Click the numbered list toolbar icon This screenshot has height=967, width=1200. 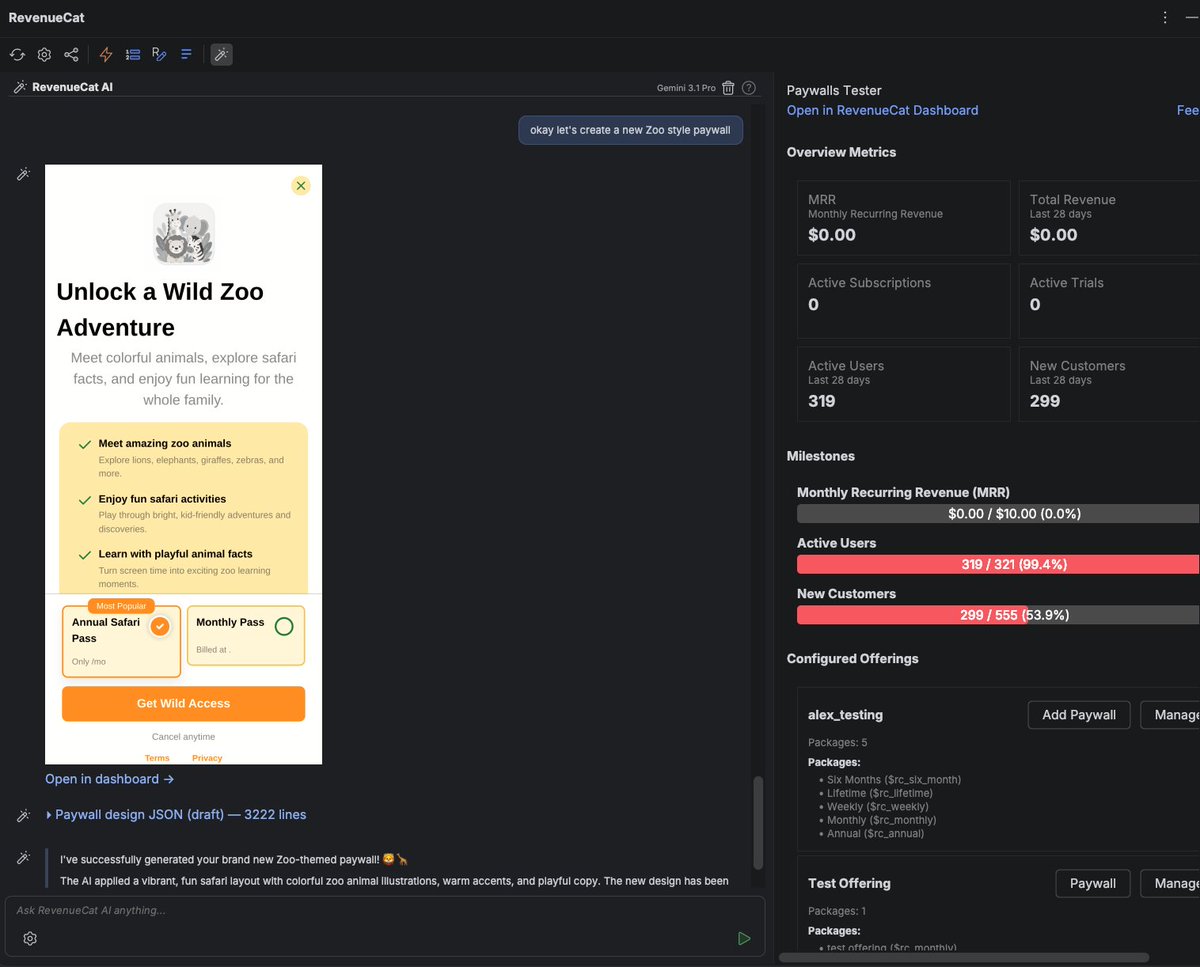click(133, 55)
